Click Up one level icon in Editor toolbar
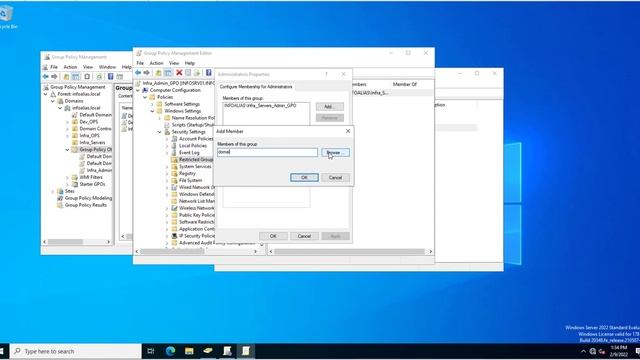The width and height of the screenshot is (640, 360). (158, 73)
